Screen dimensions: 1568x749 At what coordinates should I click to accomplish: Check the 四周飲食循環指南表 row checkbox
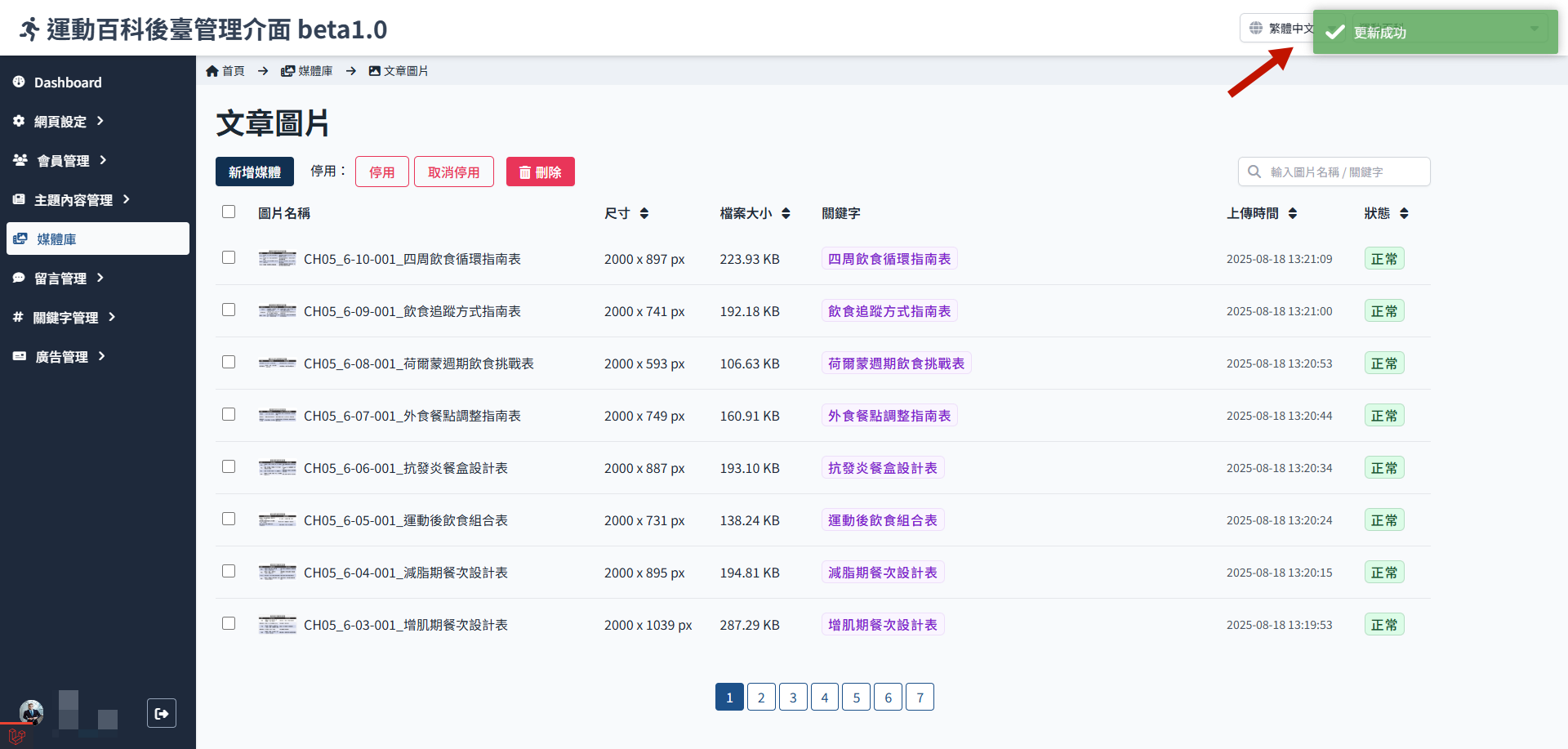pos(229,257)
